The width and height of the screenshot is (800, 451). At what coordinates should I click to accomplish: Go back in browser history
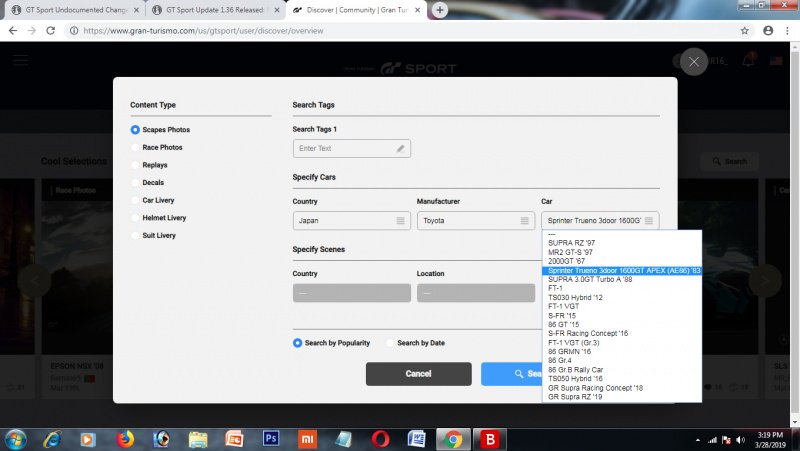coord(13,31)
